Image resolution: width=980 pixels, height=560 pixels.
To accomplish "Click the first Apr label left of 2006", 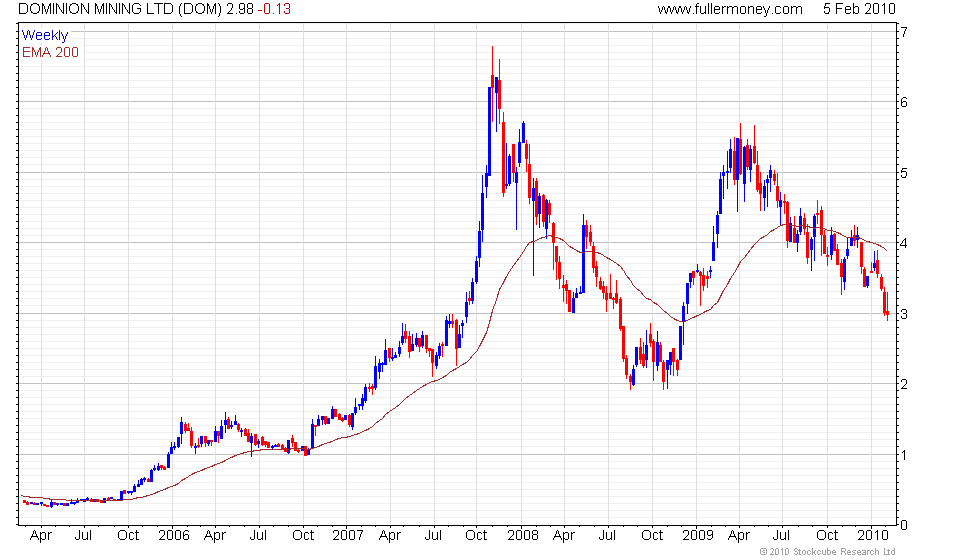I will [x=41, y=536].
